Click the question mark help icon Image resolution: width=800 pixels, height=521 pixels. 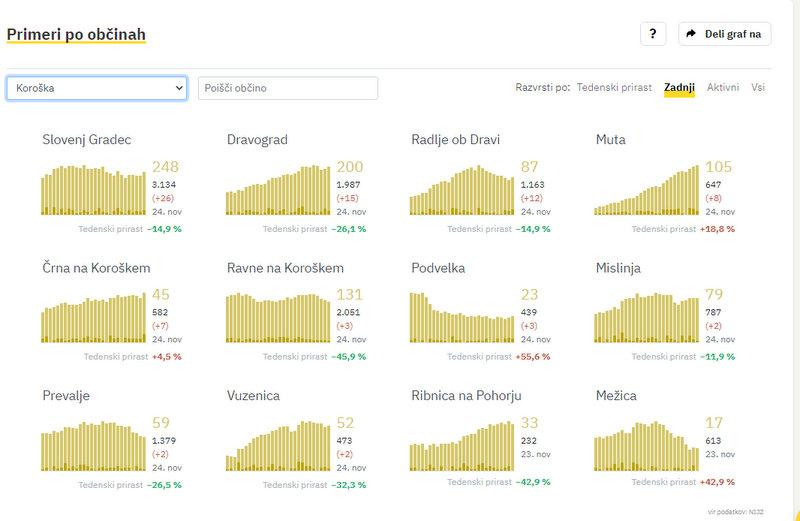[x=652, y=34]
